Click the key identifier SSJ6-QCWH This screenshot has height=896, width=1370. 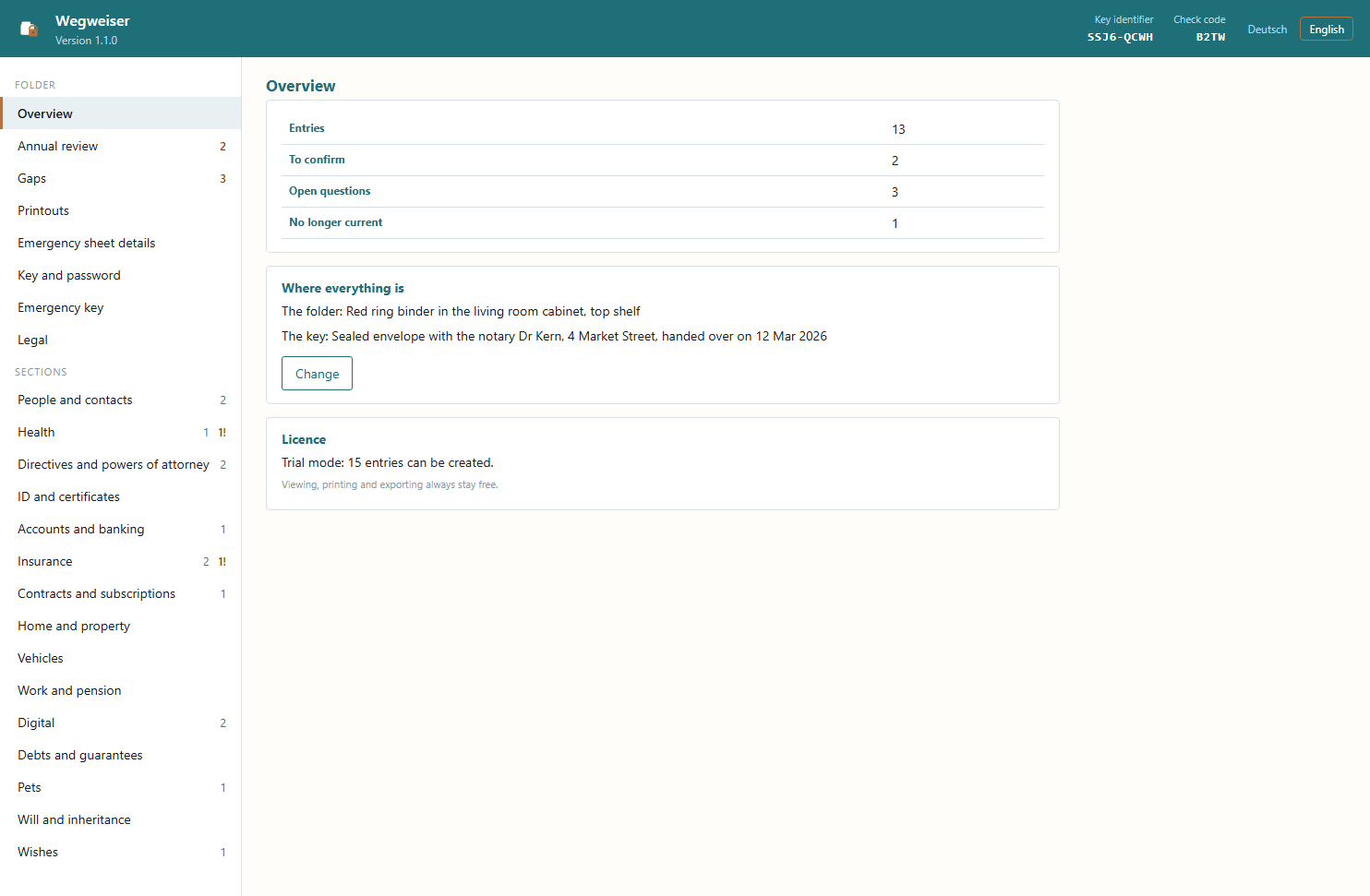pos(1120,37)
